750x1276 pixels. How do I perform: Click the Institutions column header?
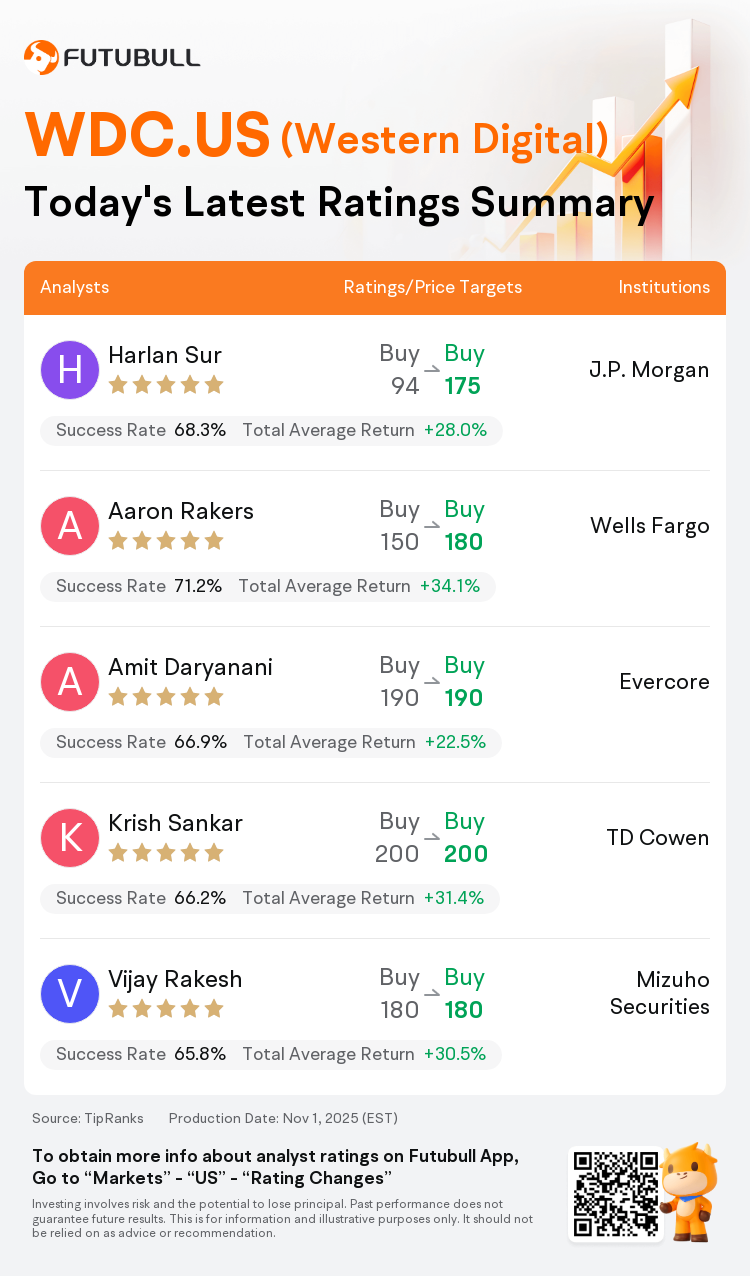[x=664, y=287]
